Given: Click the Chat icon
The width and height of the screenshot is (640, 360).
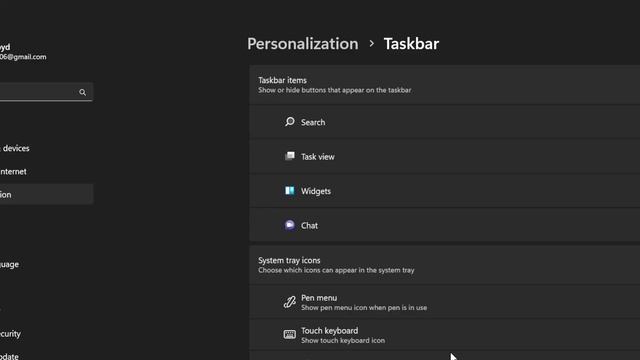Looking at the screenshot, I should (x=290, y=225).
